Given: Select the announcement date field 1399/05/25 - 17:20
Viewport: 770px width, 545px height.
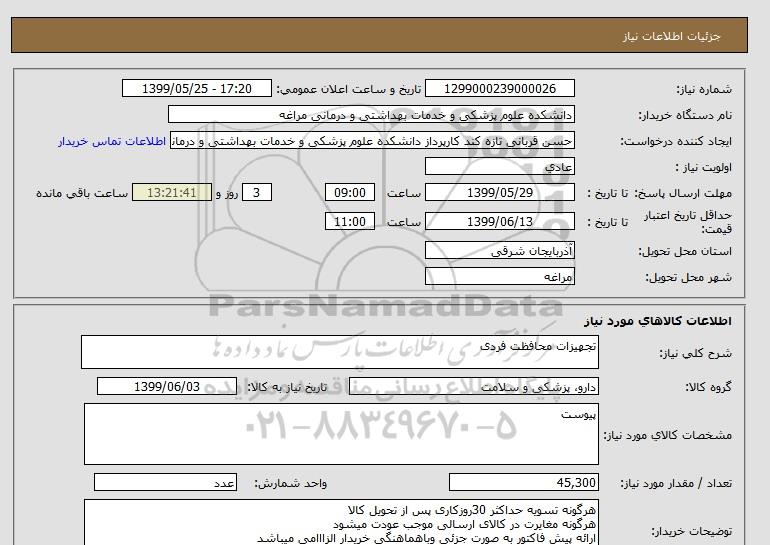Looking at the screenshot, I should (196, 88).
